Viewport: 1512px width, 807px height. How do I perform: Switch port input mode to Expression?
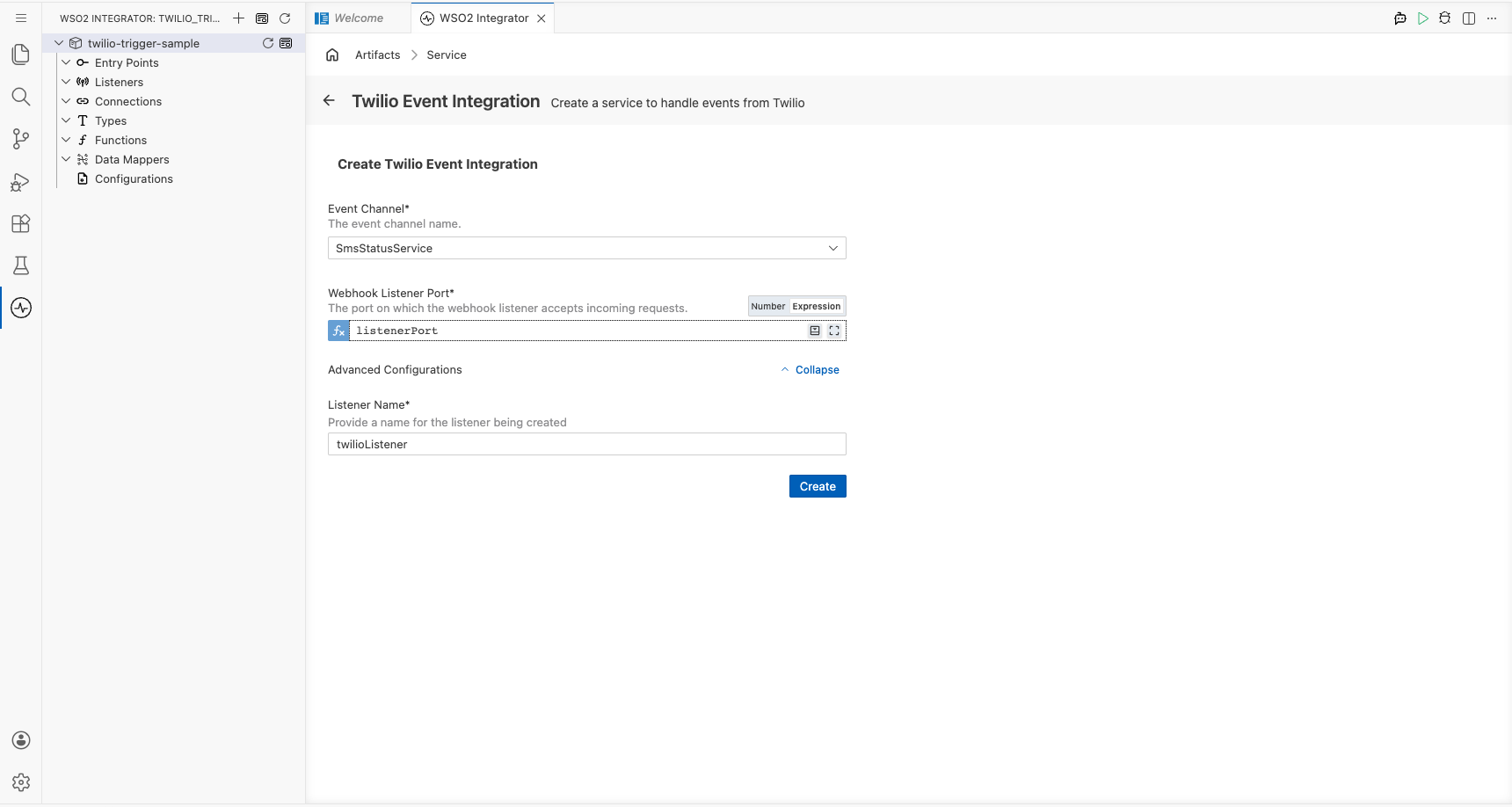817,306
